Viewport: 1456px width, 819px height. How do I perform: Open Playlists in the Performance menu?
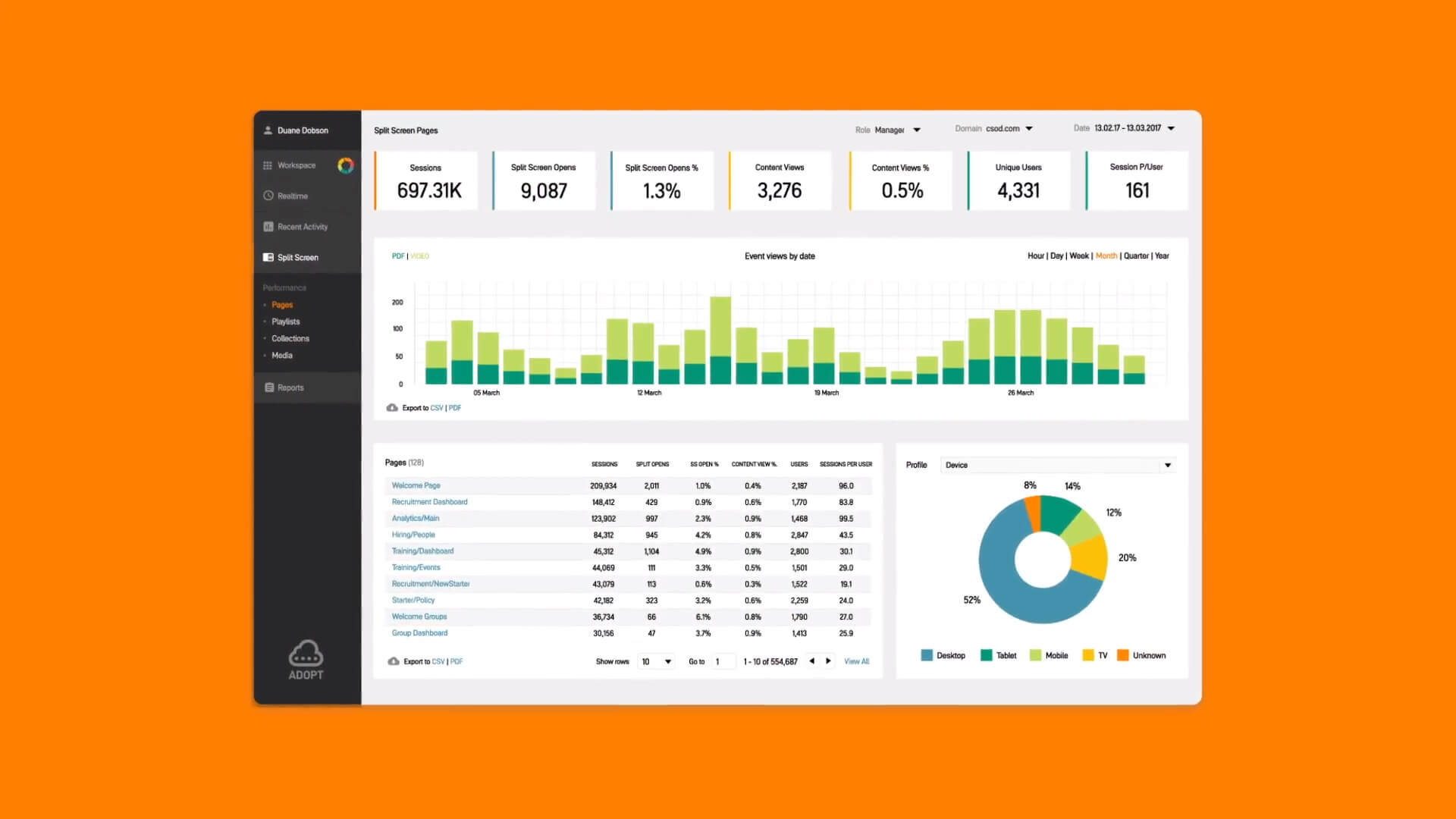coord(286,322)
